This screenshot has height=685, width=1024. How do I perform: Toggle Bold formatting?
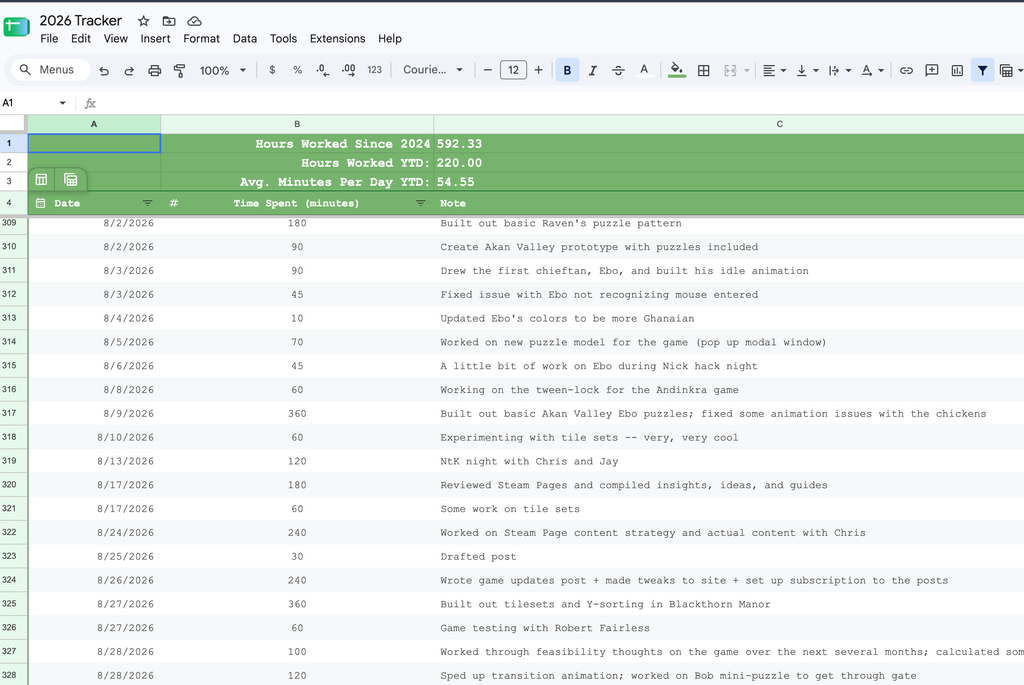[x=567, y=70]
